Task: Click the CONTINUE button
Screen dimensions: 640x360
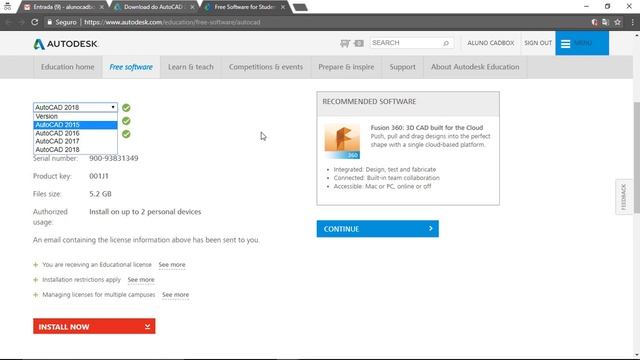Action: coord(378,229)
